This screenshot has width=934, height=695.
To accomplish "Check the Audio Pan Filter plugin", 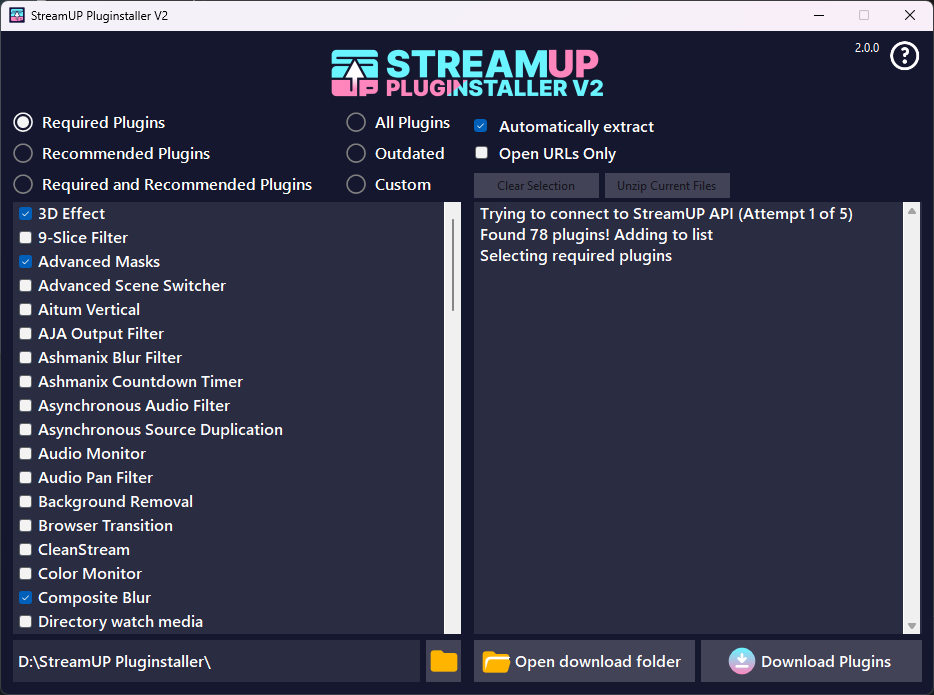I will pyautogui.click(x=26, y=478).
